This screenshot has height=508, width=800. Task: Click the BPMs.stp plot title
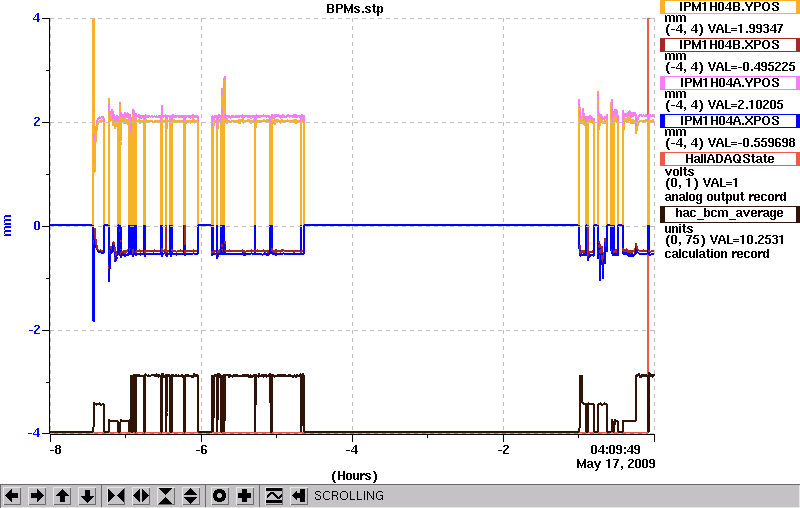click(x=355, y=9)
